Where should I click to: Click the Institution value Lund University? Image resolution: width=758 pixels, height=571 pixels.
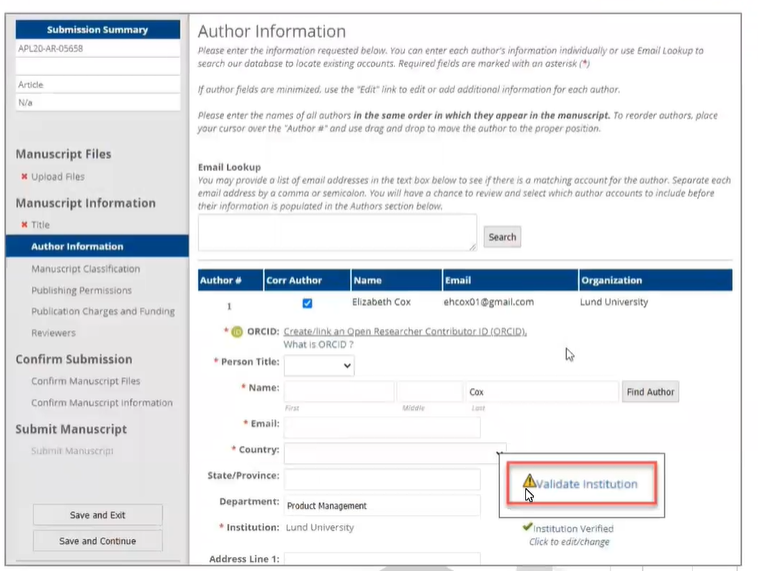point(320,527)
